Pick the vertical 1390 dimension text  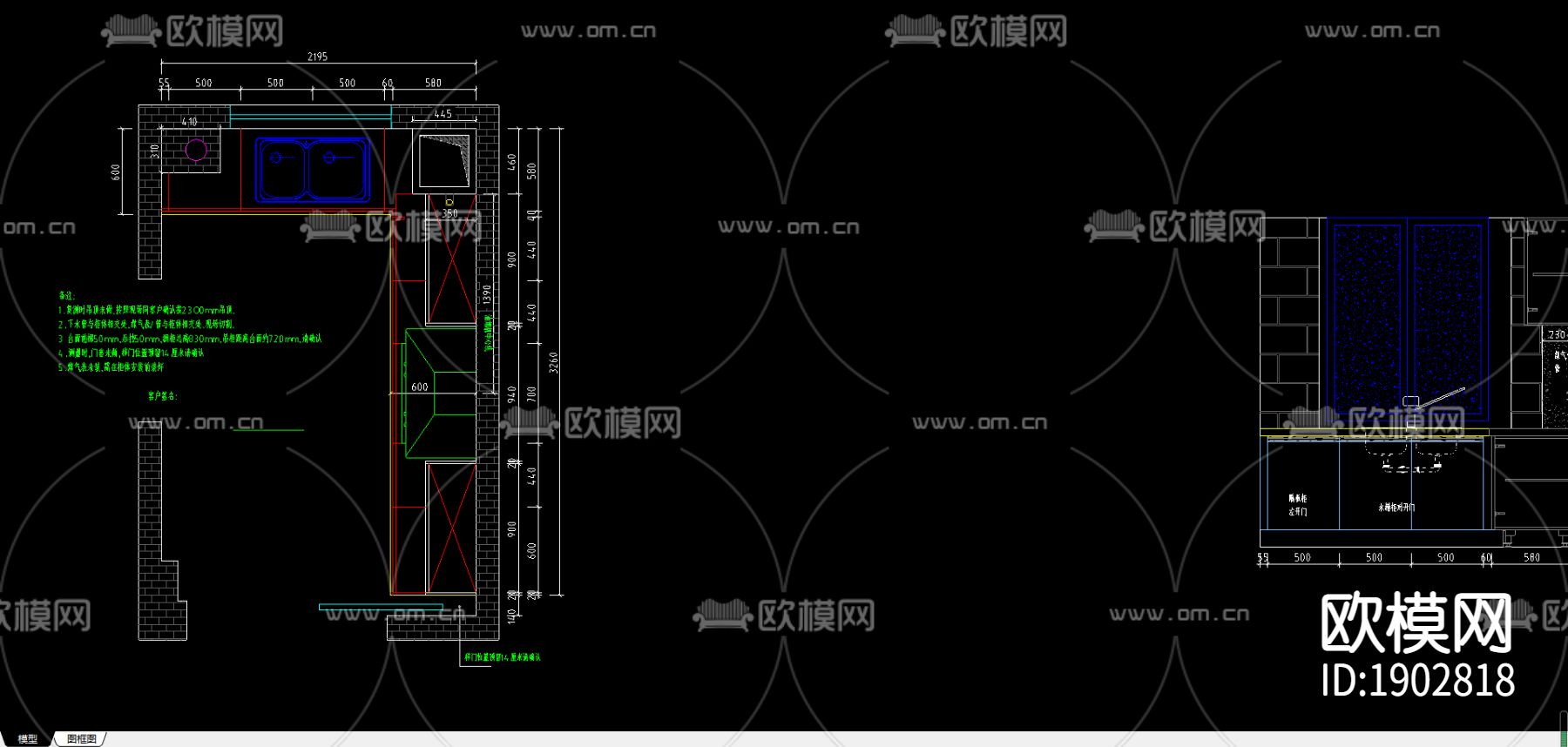tap(487, 294)
